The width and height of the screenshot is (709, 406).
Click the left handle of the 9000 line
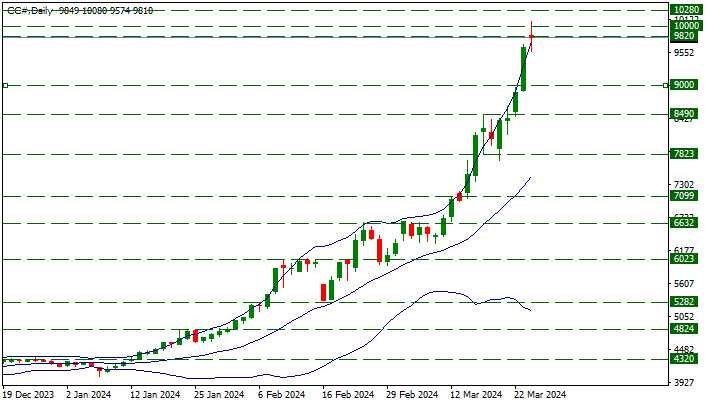point(5,85)
